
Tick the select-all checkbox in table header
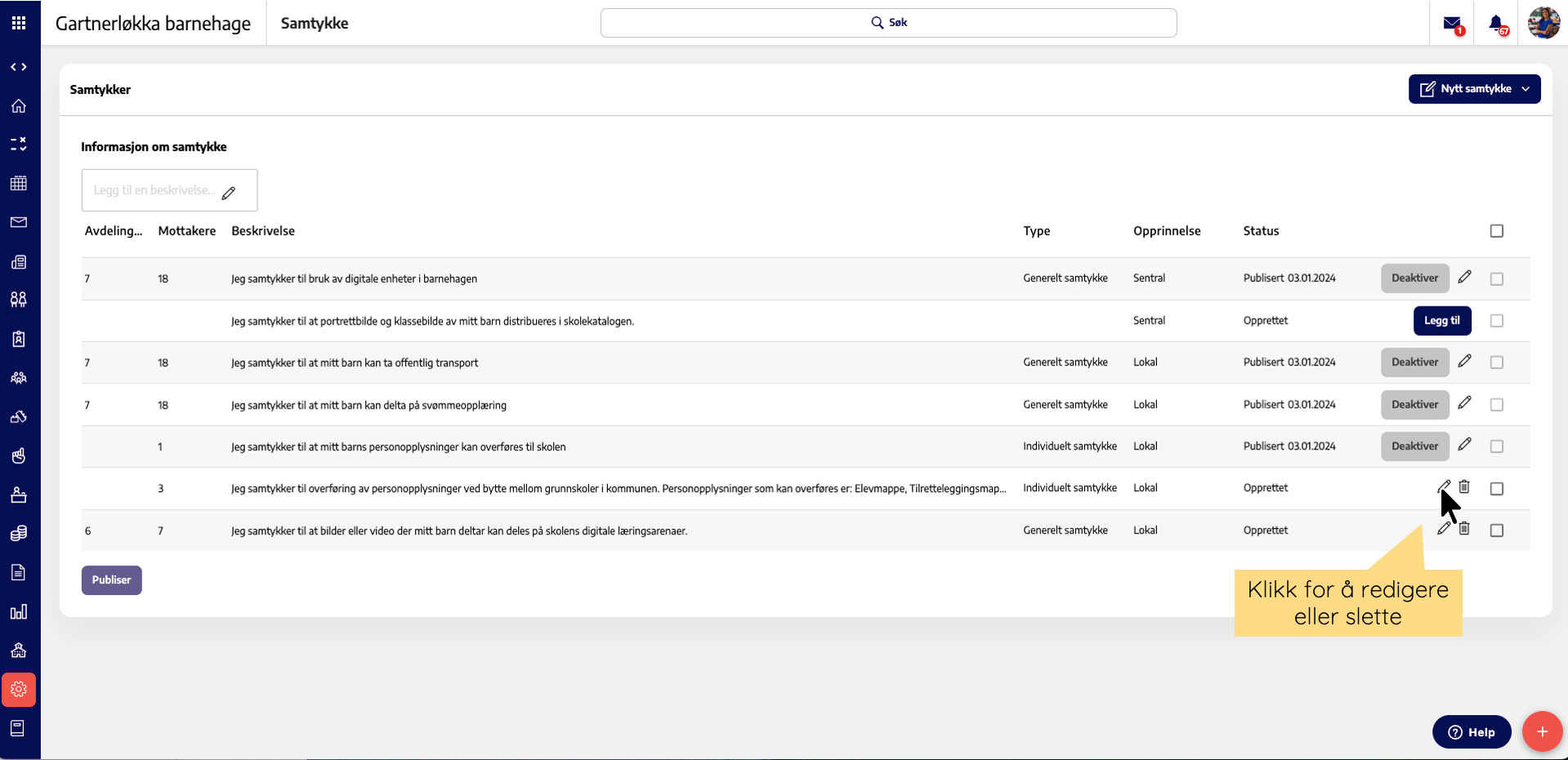coord(1496,231)
